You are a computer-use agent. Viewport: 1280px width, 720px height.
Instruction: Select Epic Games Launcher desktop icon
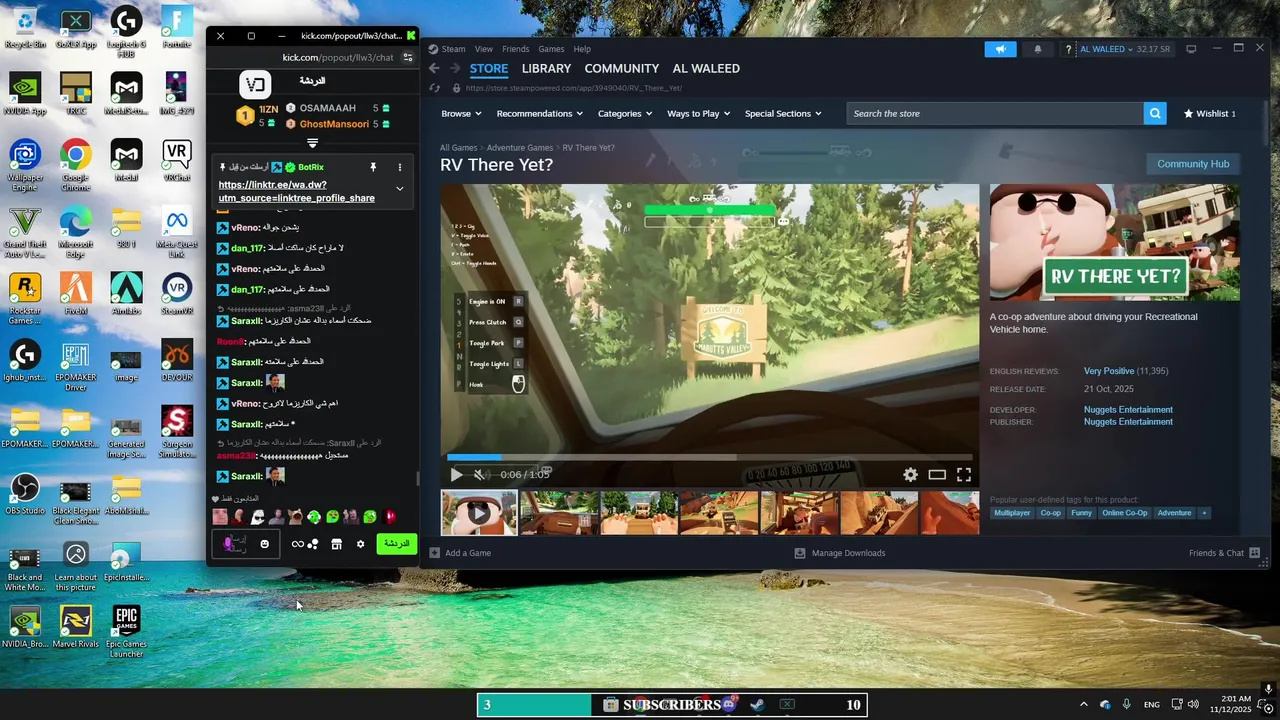[x=126, y=631]
